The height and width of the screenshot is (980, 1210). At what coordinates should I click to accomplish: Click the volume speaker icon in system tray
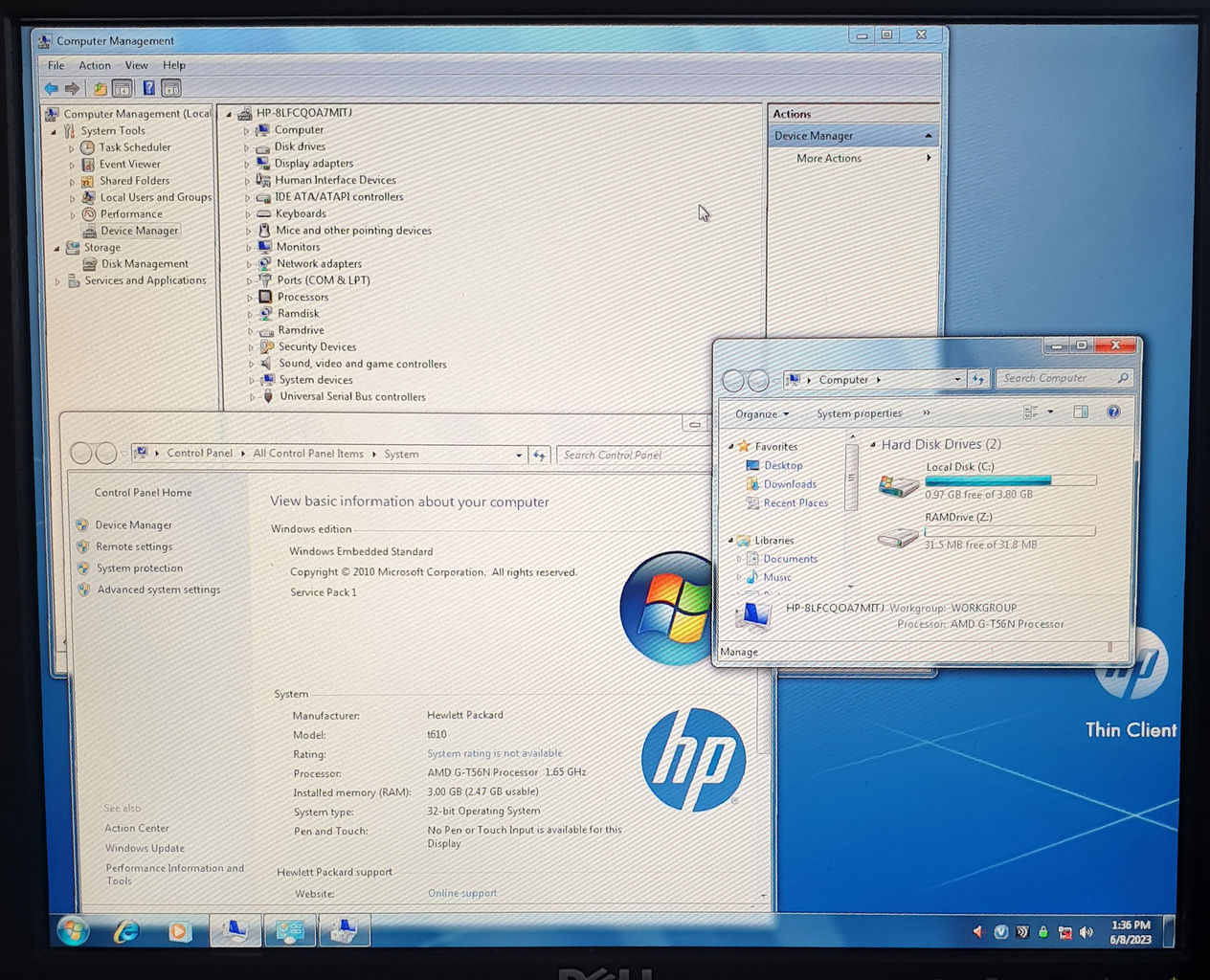1086,931
